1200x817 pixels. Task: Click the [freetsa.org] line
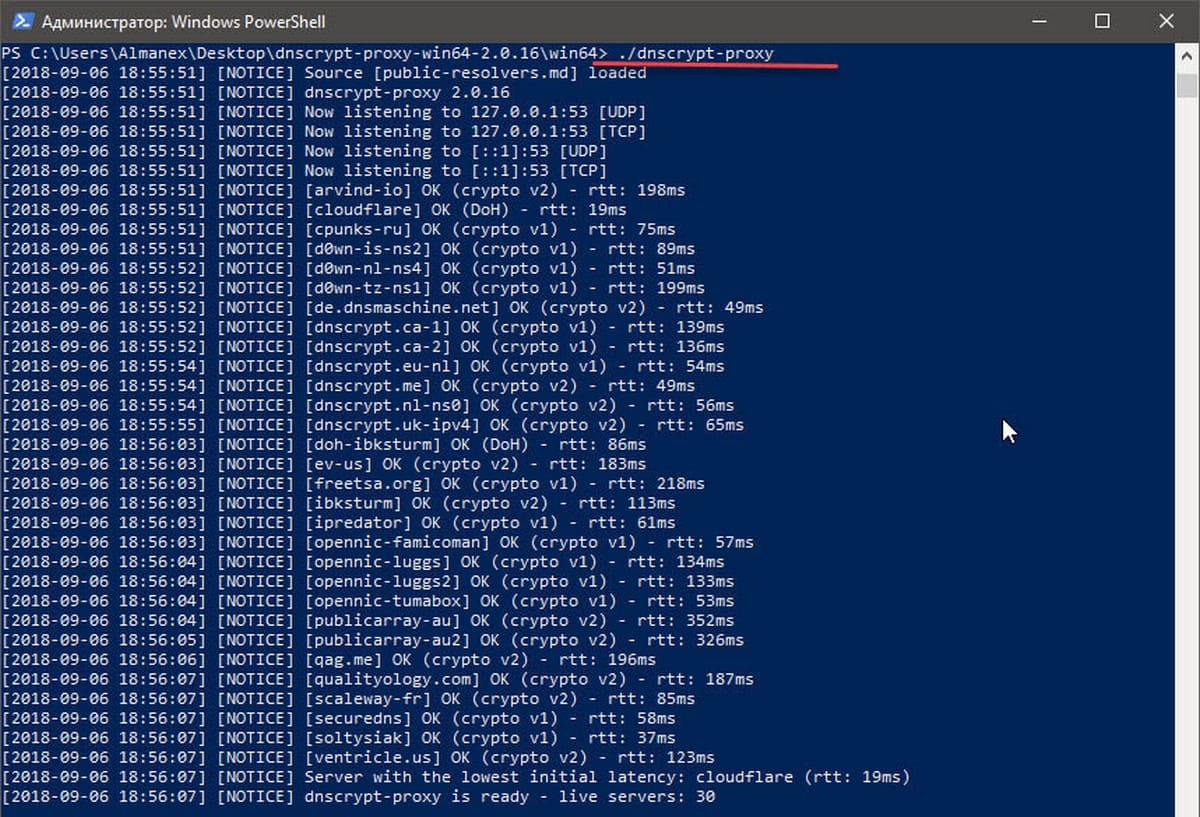pyautogui.click(x=353, y=483)
